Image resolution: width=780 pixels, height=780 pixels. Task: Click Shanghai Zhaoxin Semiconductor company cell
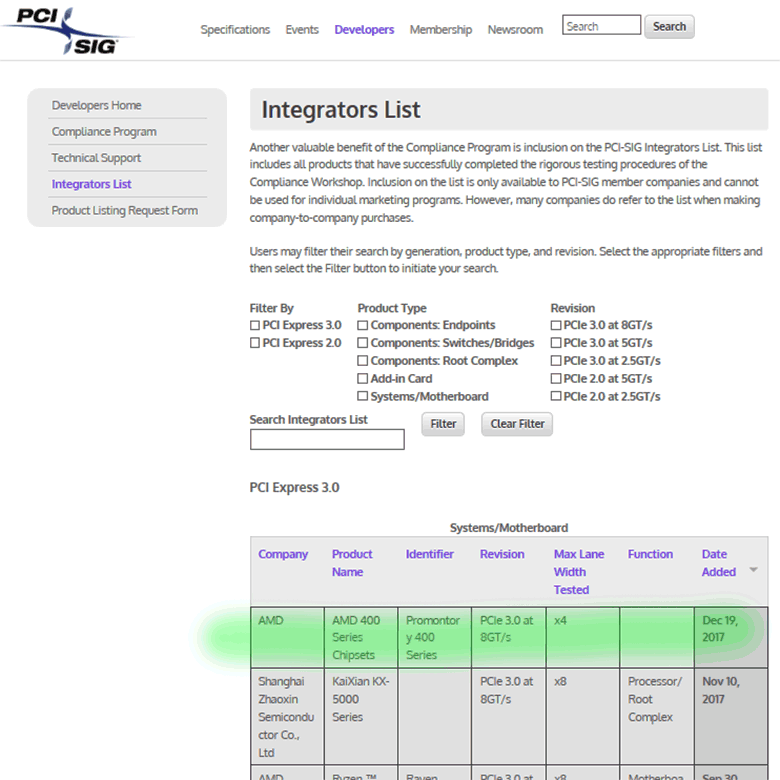click(287, 717)
